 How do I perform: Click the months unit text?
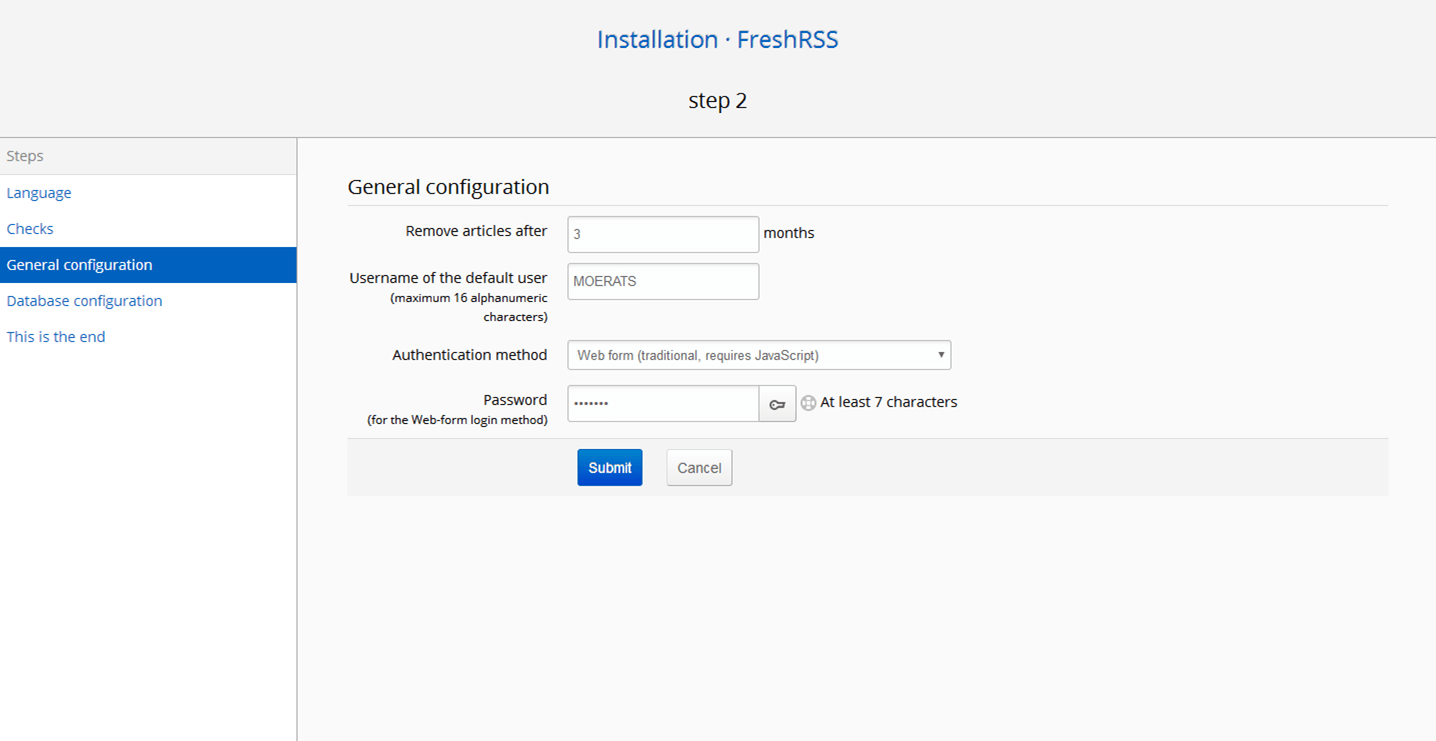[789, 233]
